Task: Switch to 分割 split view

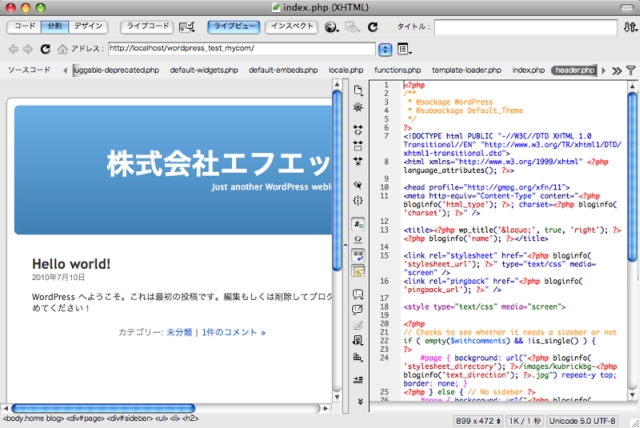Action: [x=55, y=27]
